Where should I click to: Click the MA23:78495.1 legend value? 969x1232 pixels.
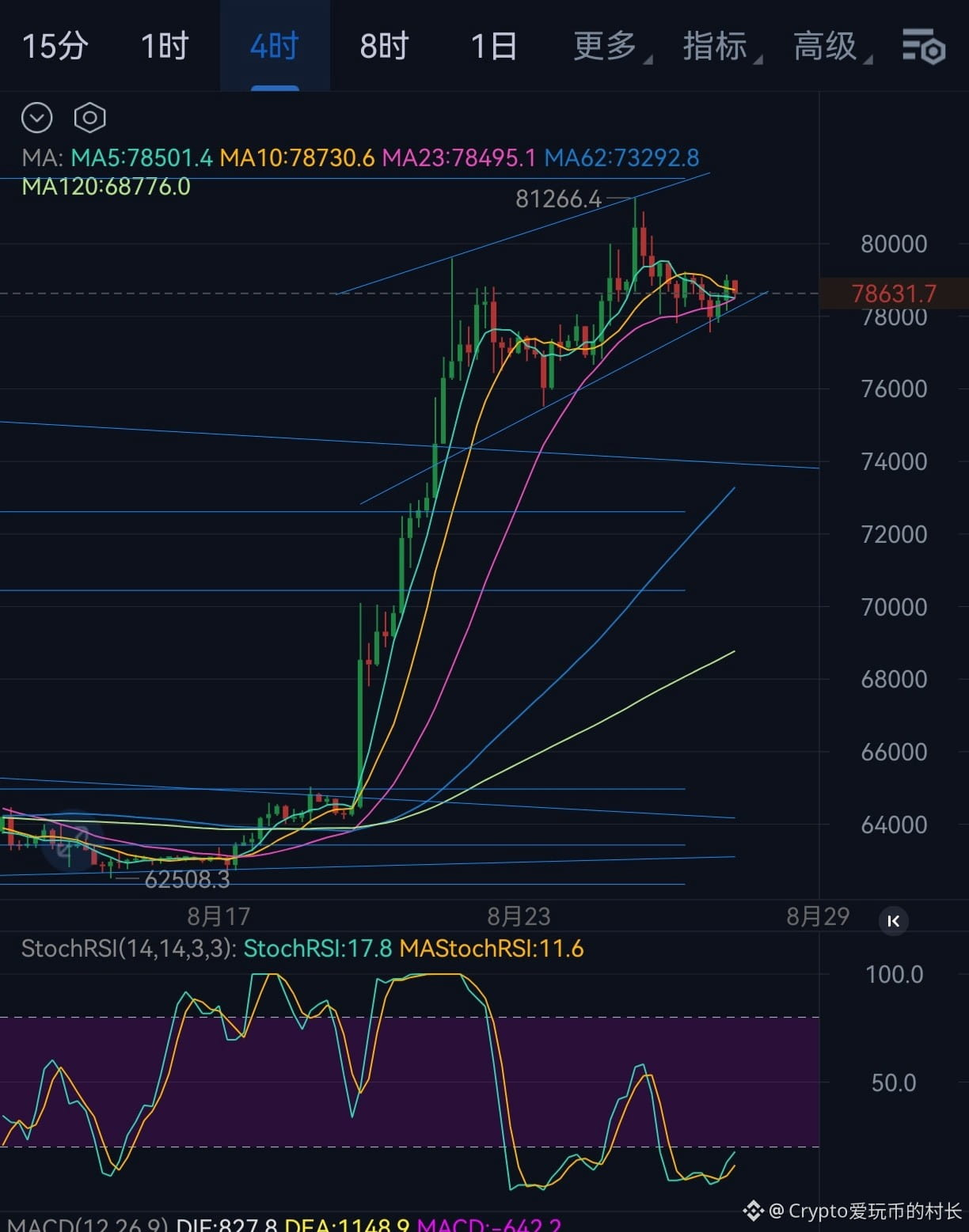coord(459,157)
